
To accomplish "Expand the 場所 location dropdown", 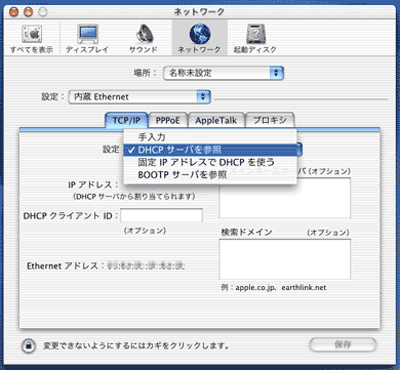I will pos(223,73).
